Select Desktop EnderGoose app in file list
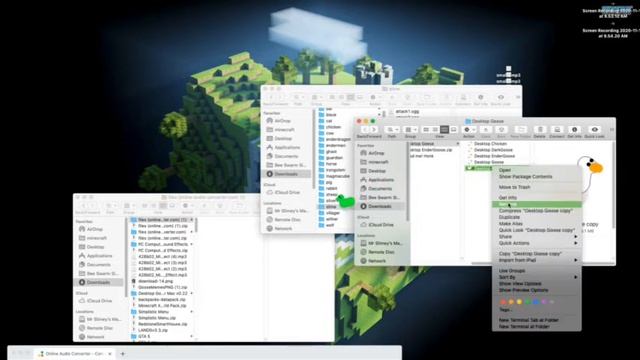 pos(494,156)
